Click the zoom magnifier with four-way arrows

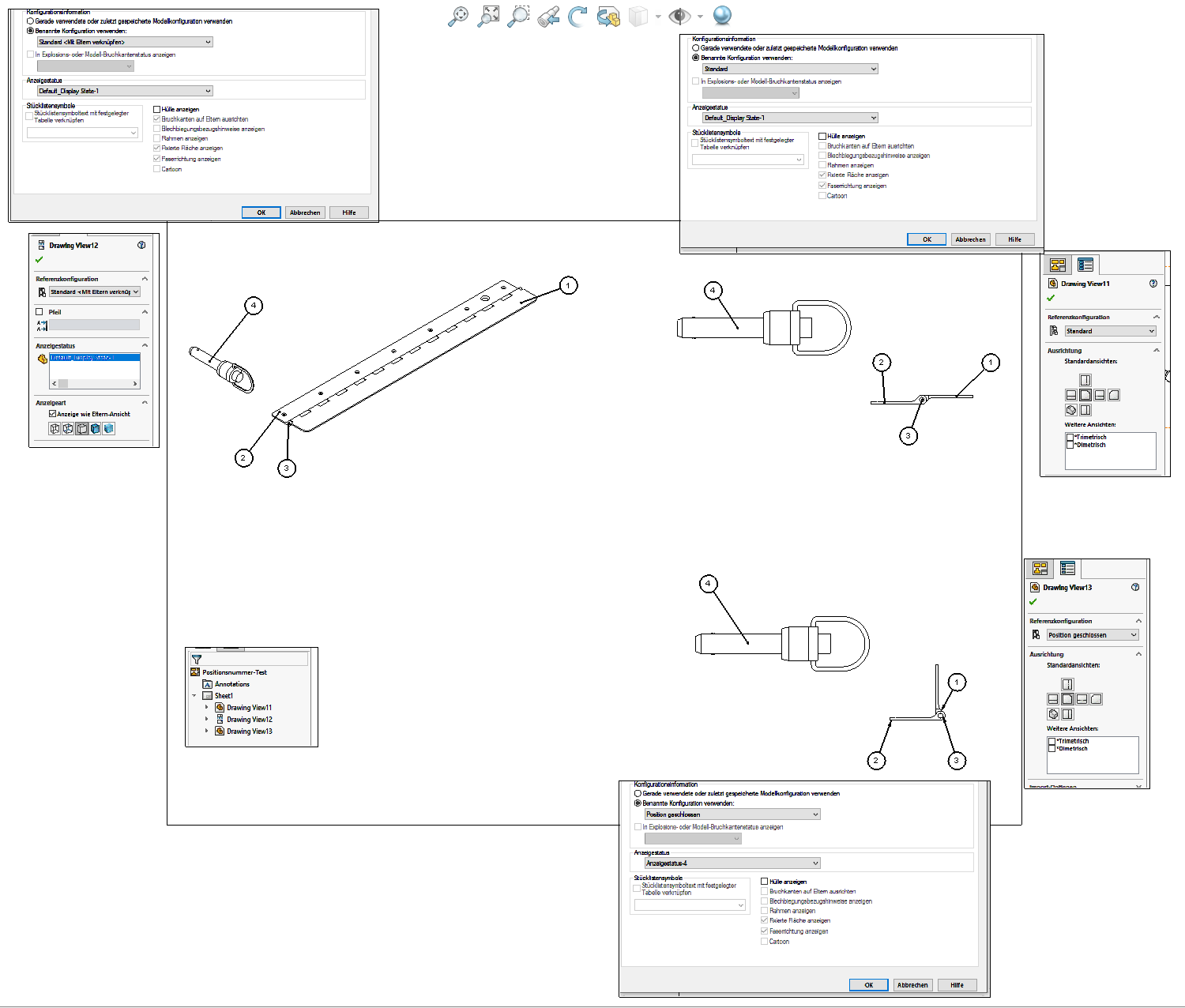(457, 16)
